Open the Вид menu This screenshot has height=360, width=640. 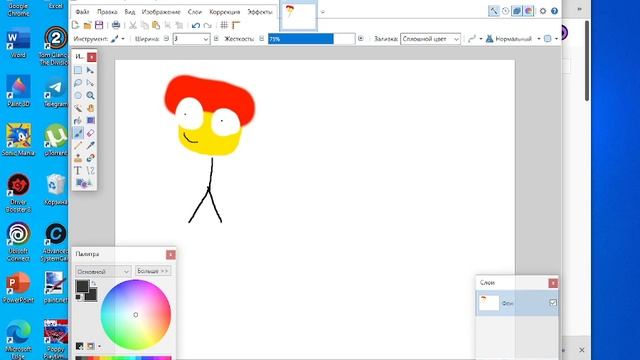pyautogui.click(x=130, y=12)
